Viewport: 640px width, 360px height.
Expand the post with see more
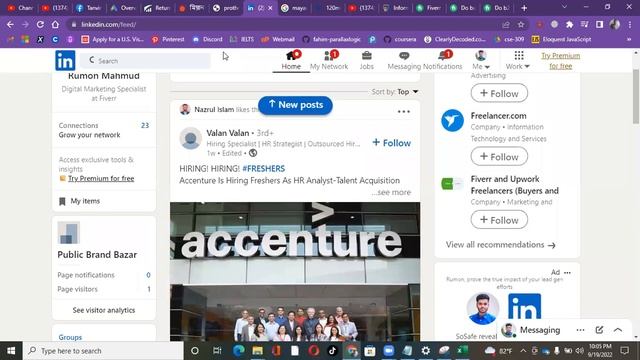point(391,192)
